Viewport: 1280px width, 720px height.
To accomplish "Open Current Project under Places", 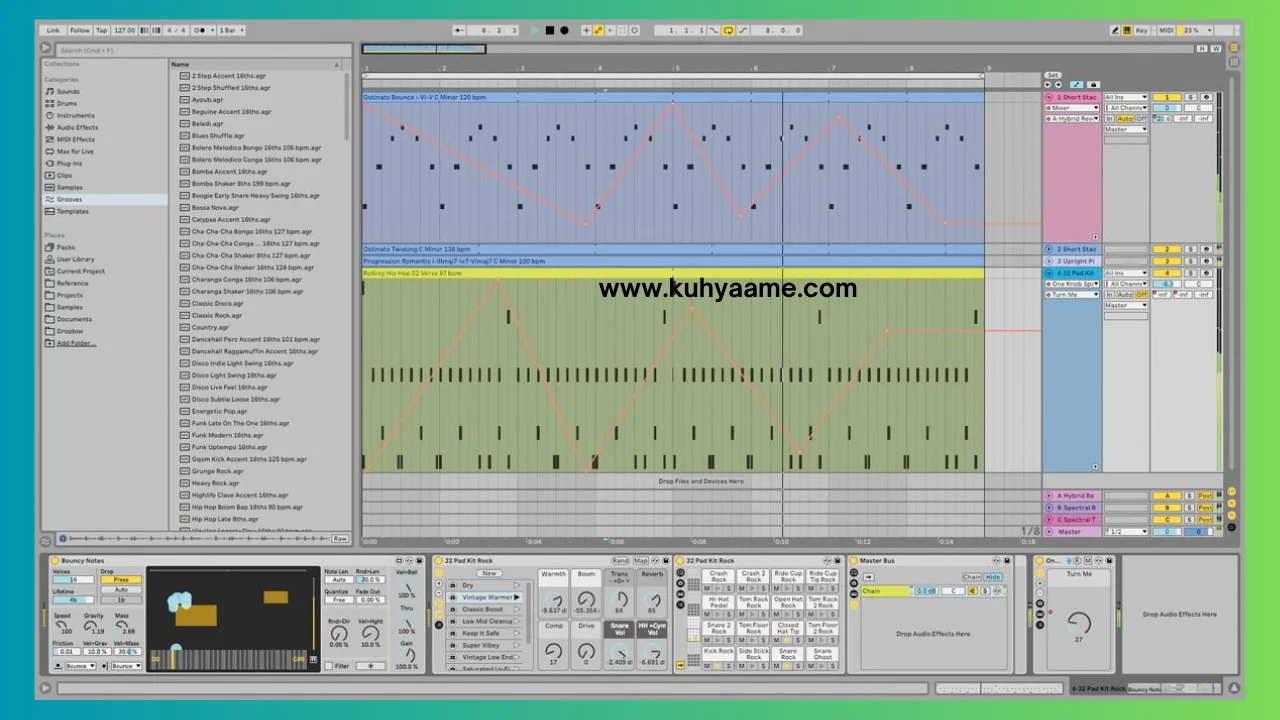I will pyautogui.click(x=80, y=271).
